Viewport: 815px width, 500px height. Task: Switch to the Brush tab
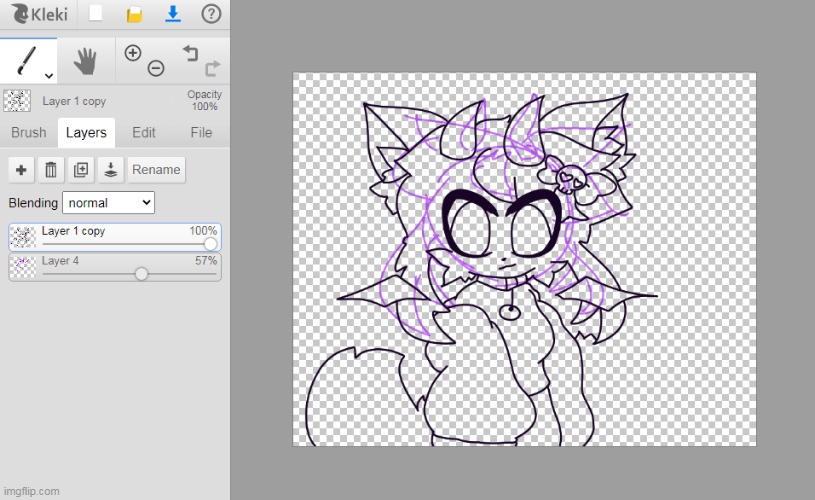coord(29,132)
